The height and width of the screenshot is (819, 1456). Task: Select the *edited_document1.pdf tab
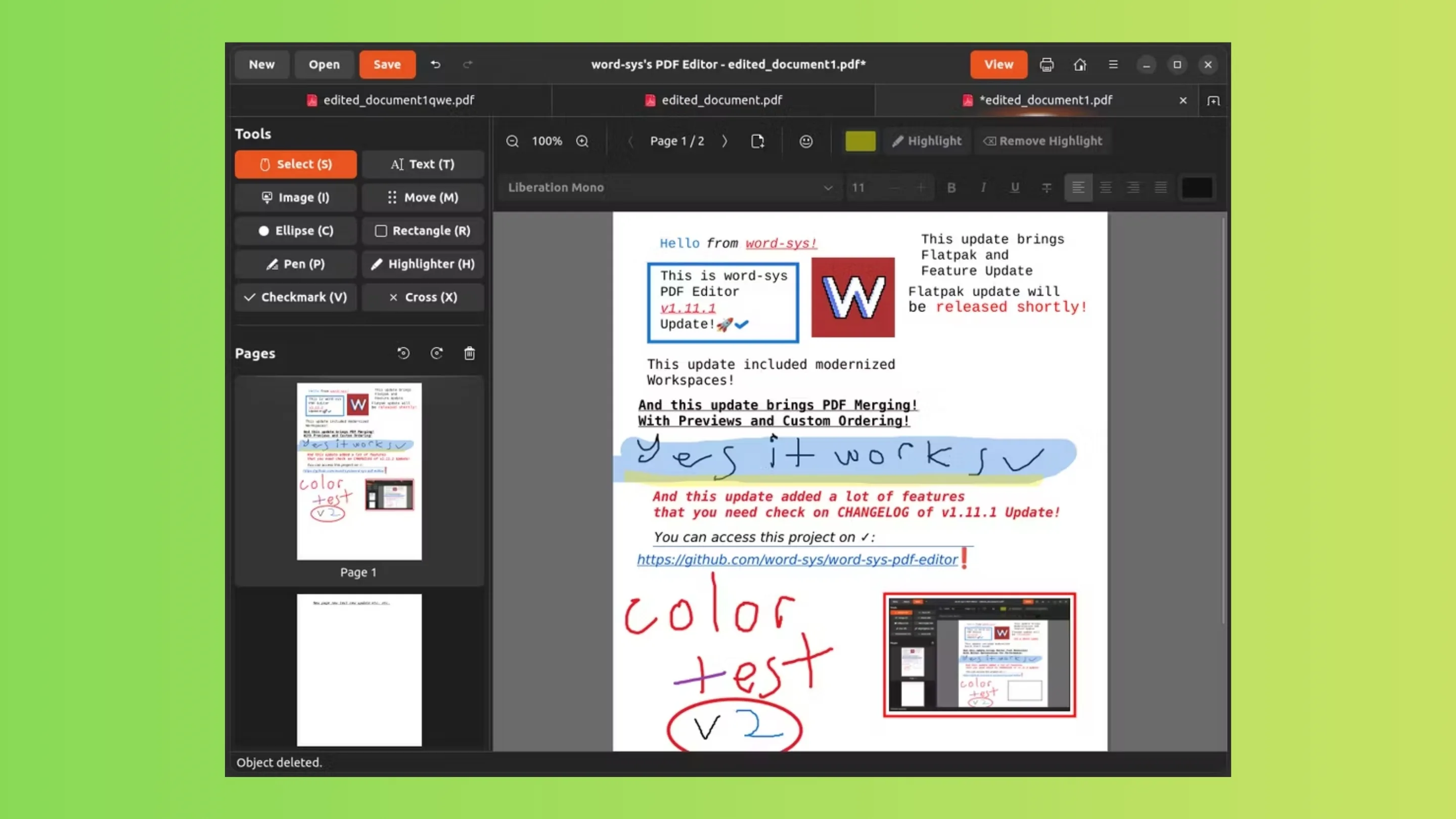1037,101
